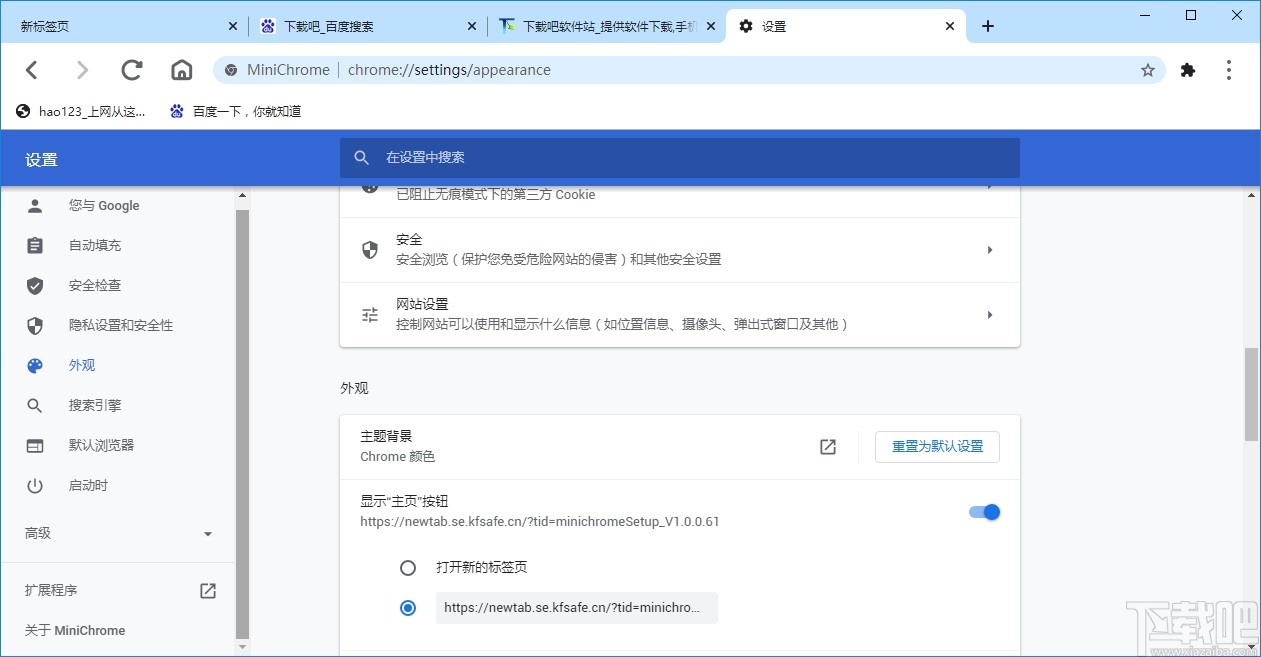Image resolution: width=1261 pixels, height=657 pixels.
Task: Click 重置为默认设置 button
Action: pyautogui.click(x=937, y=447)
